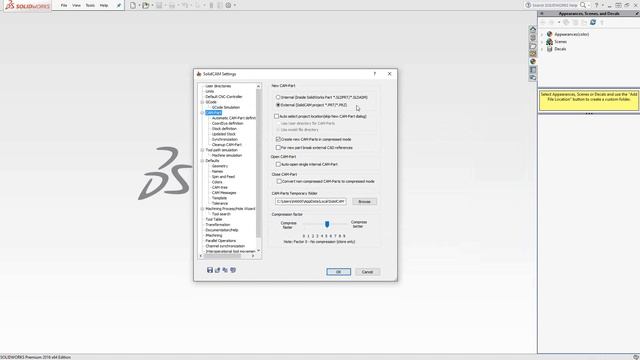This screenshot has width=640, height=360.
Task: Pin the SolidWorks menu bar with pushpin
Action: 119,6
